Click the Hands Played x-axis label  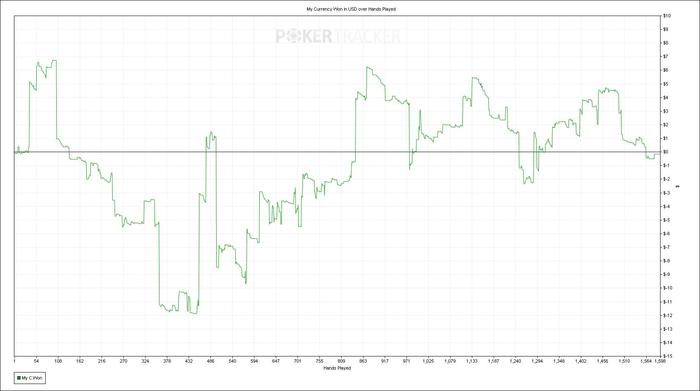[337, 368]
